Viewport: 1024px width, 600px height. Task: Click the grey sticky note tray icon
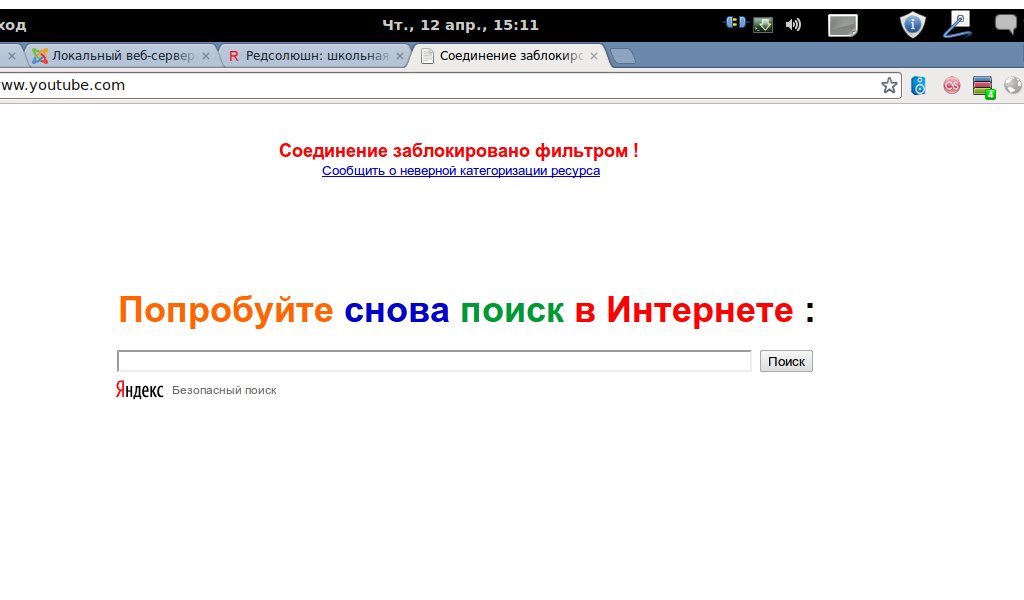click(843, 25)
